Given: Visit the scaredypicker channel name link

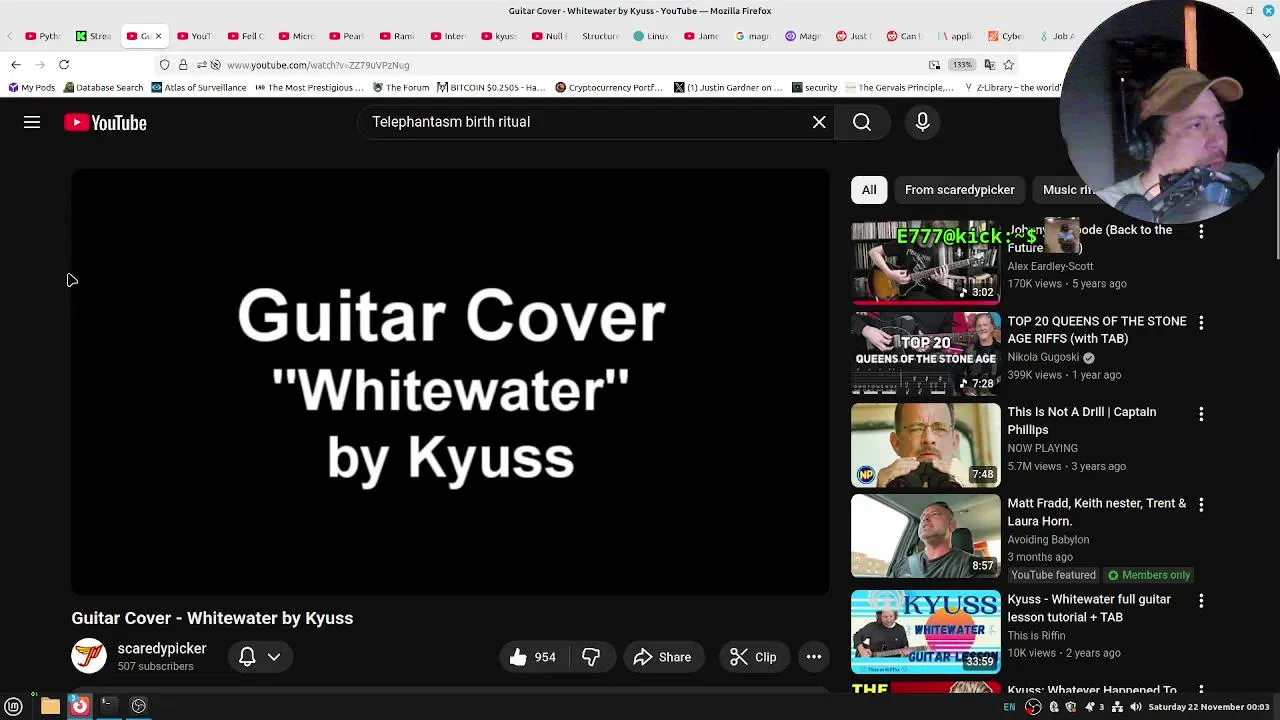Looking at the screenshot, I should point(162,648).
